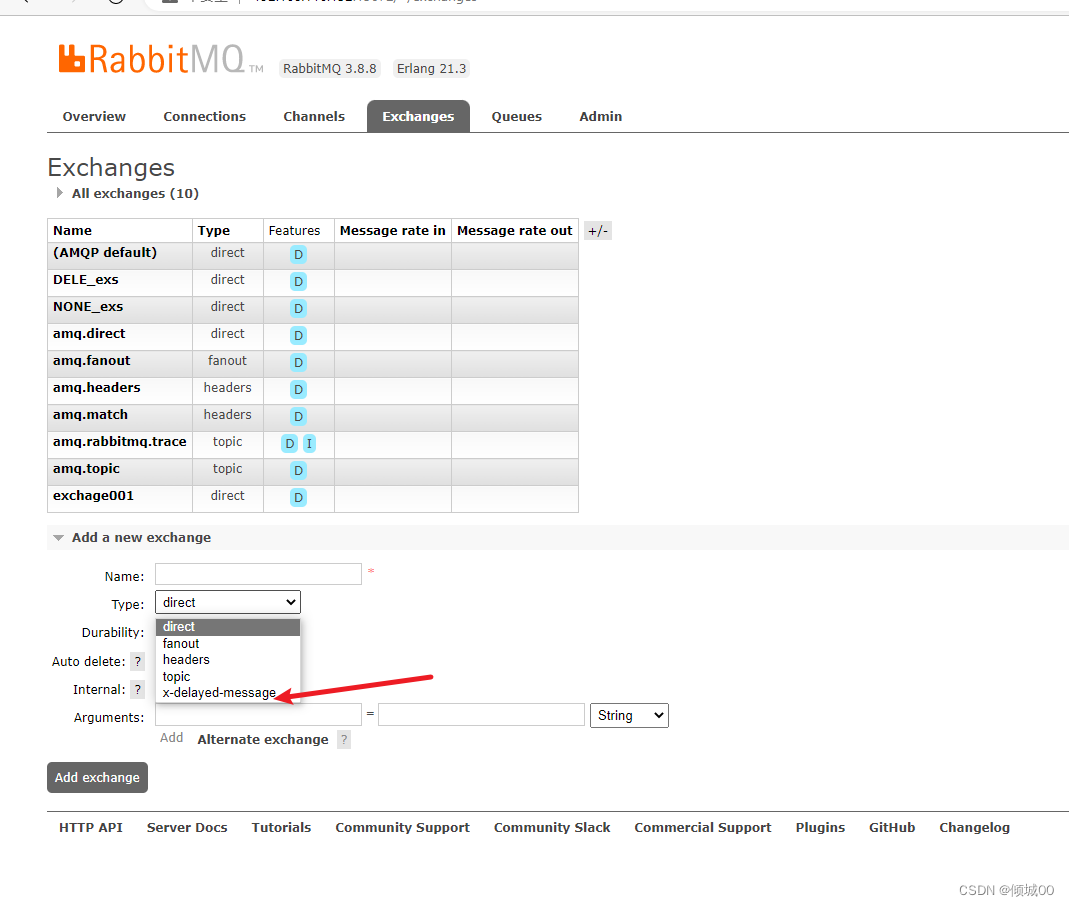Open the DELE_exs exchange

86,280
